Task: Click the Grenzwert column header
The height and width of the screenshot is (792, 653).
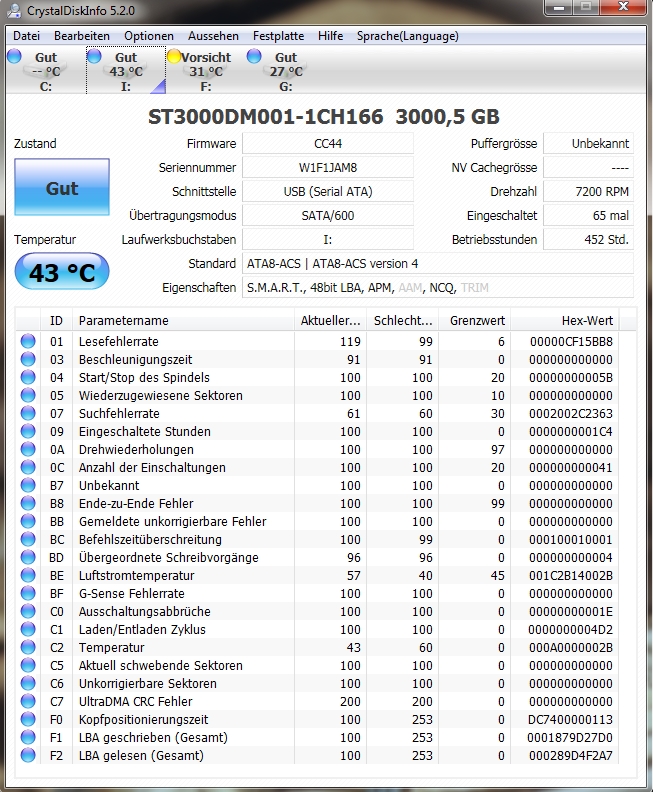Action: click(475, 320)
